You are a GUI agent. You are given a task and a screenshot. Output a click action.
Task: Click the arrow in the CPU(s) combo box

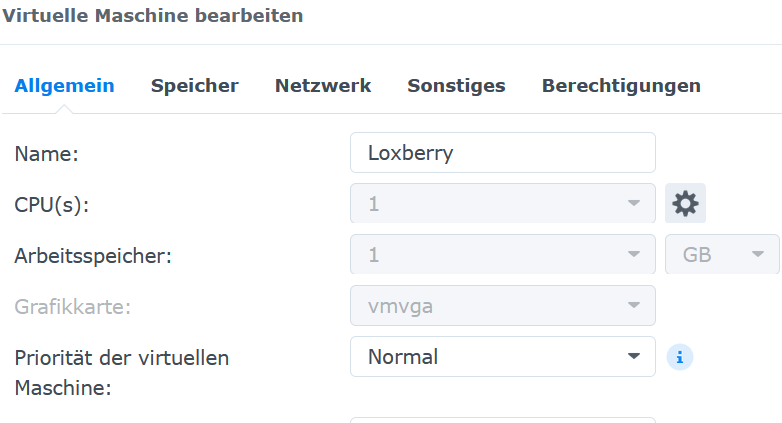tap(633, 204)
